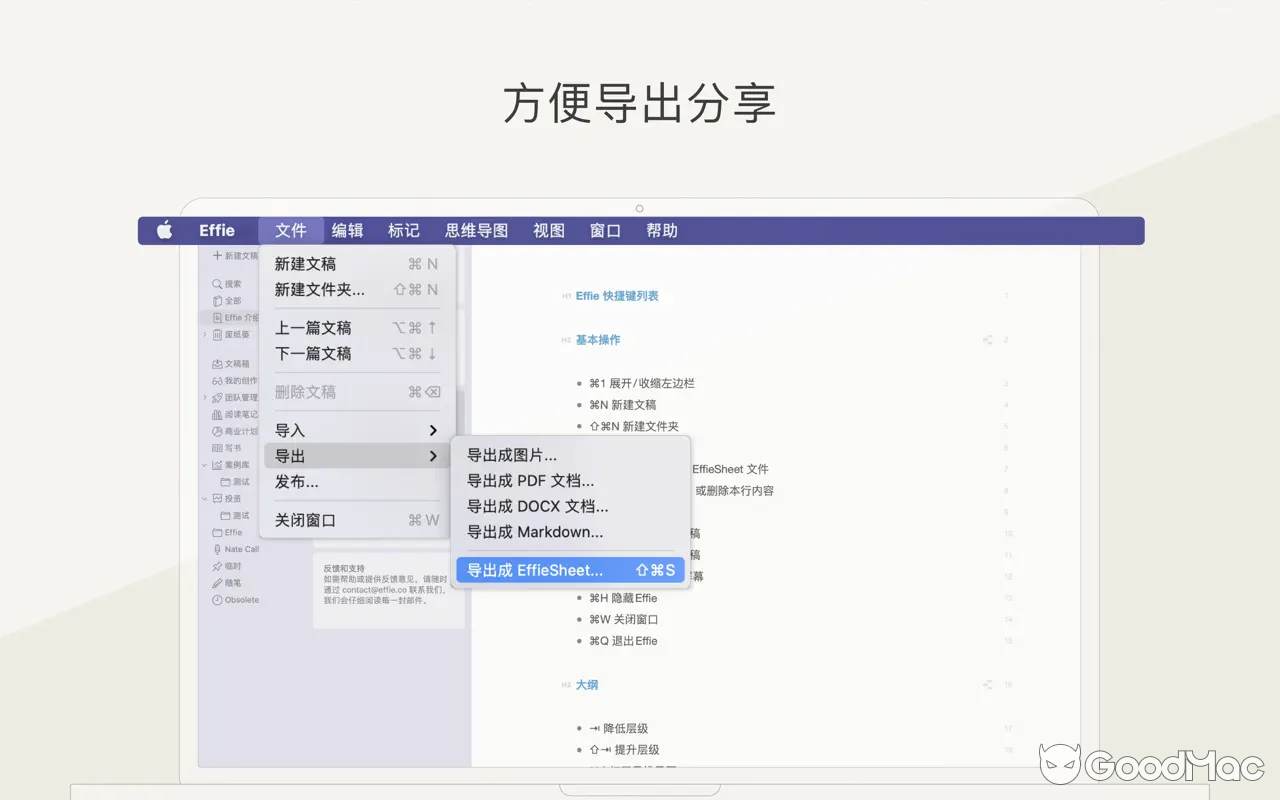Select the 随笔 pencil icon
The image size is (1280, 800).
click(x=216, y=582)
